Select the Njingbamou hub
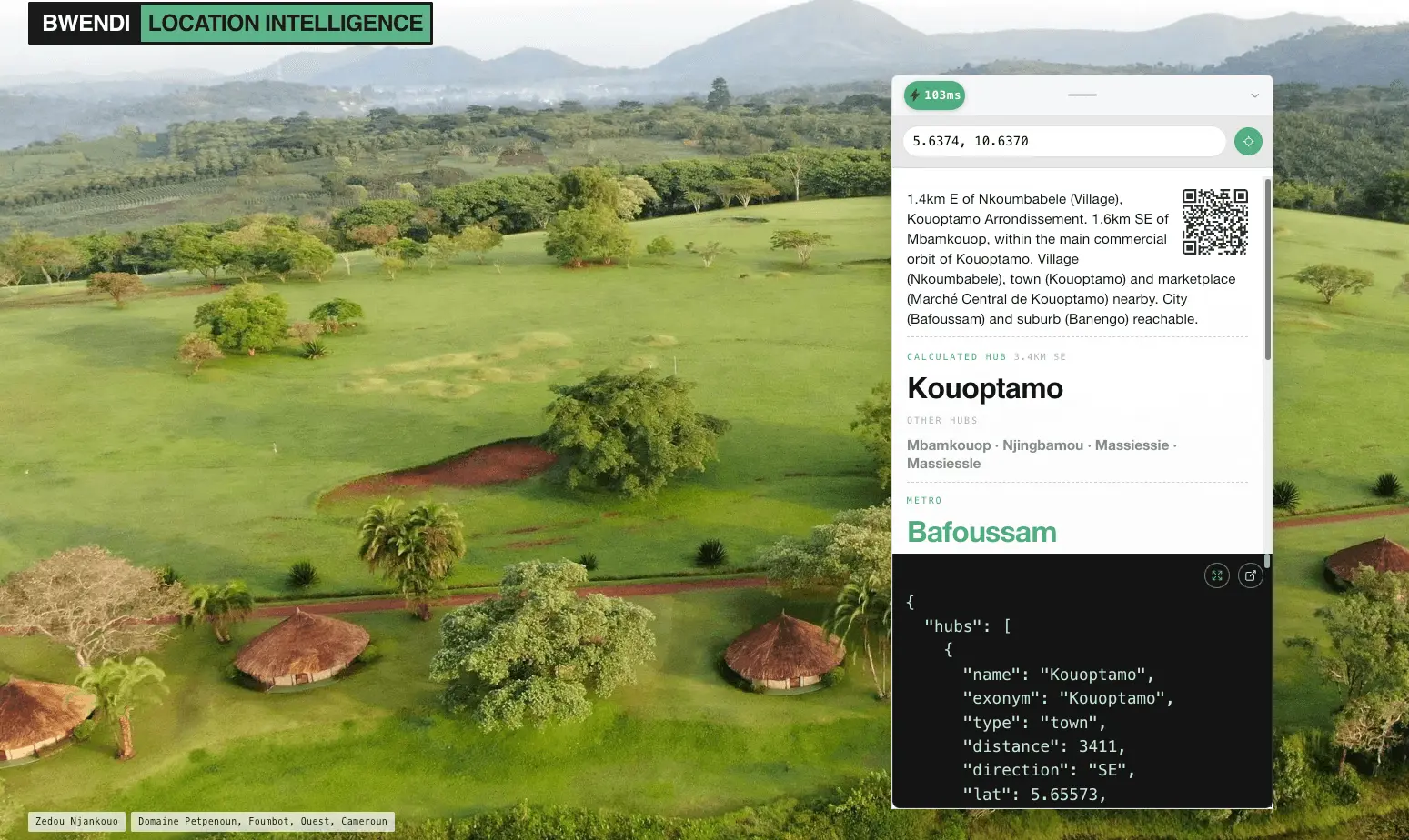This screenshot has height=840, width=1409. tap(1042, 445)
